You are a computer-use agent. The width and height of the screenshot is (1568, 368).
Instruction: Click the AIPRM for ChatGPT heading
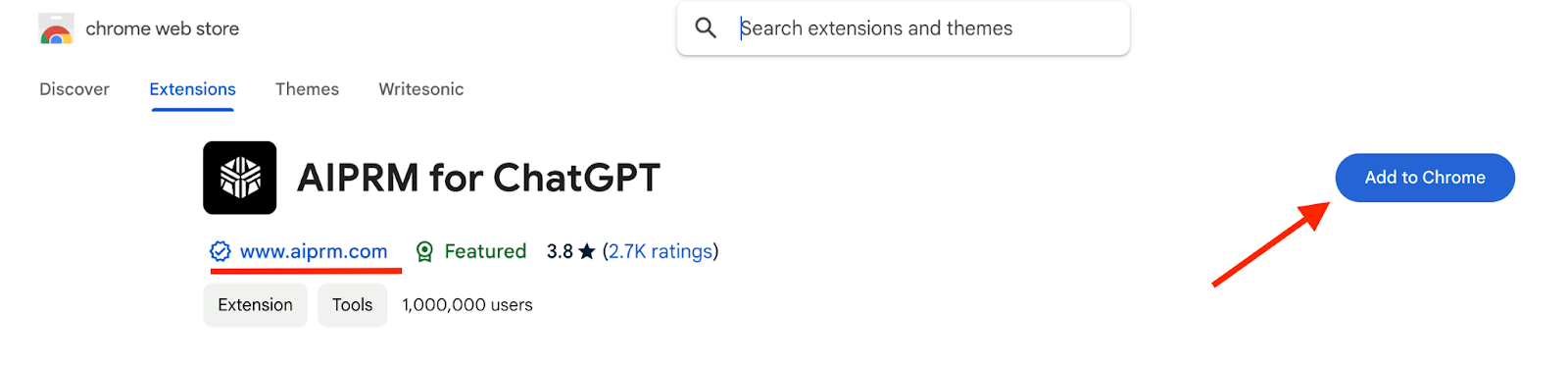click(x=478, y=178)
